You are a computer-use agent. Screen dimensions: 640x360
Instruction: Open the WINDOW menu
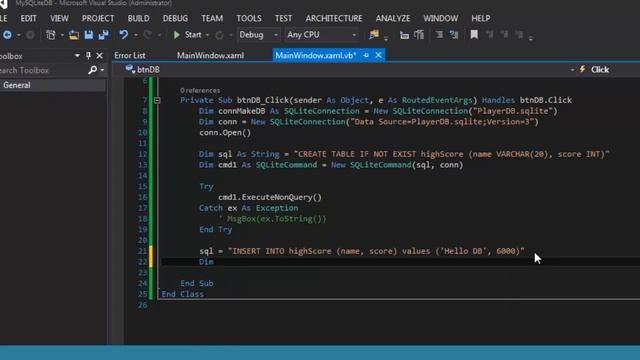(440, 18)
